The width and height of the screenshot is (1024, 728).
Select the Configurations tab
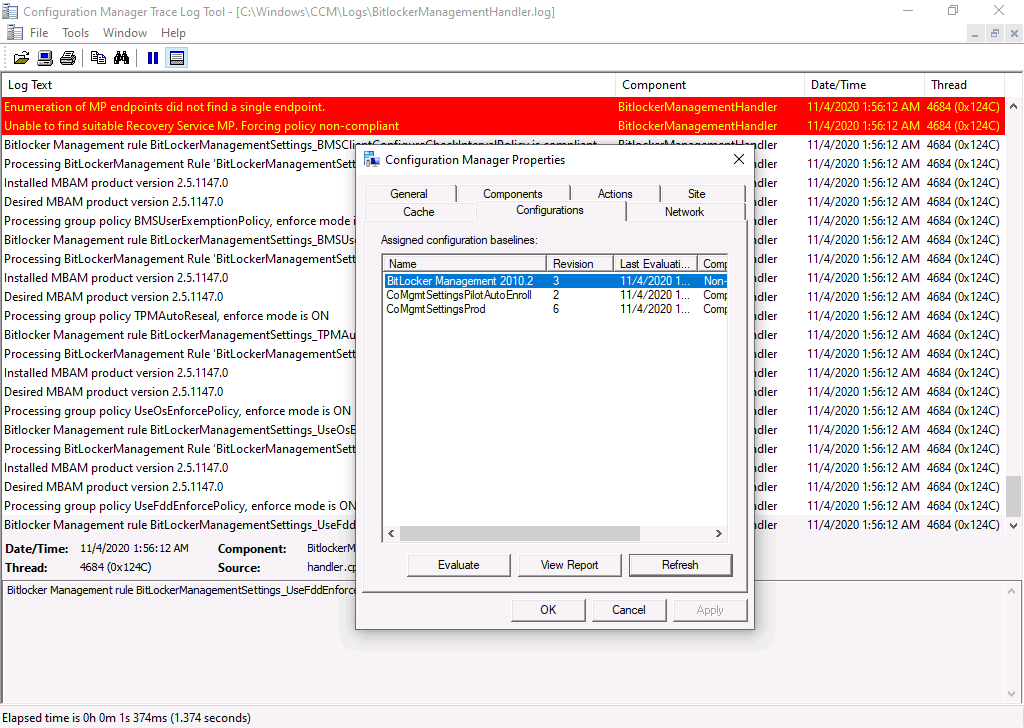click(x=550, y=210)
